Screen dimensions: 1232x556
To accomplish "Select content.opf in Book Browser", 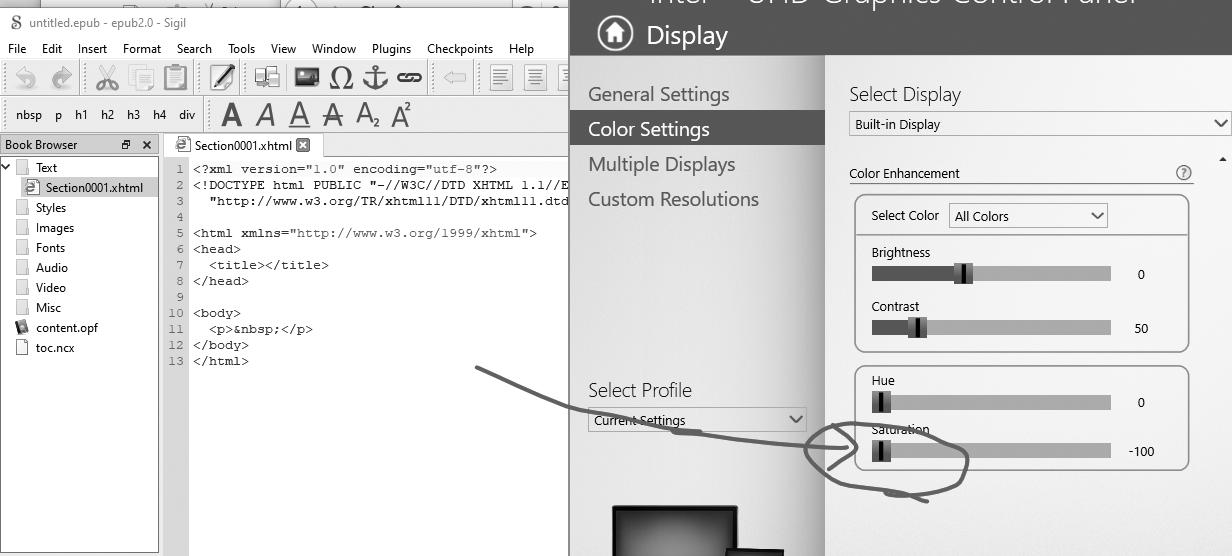I will pos(66,327).
